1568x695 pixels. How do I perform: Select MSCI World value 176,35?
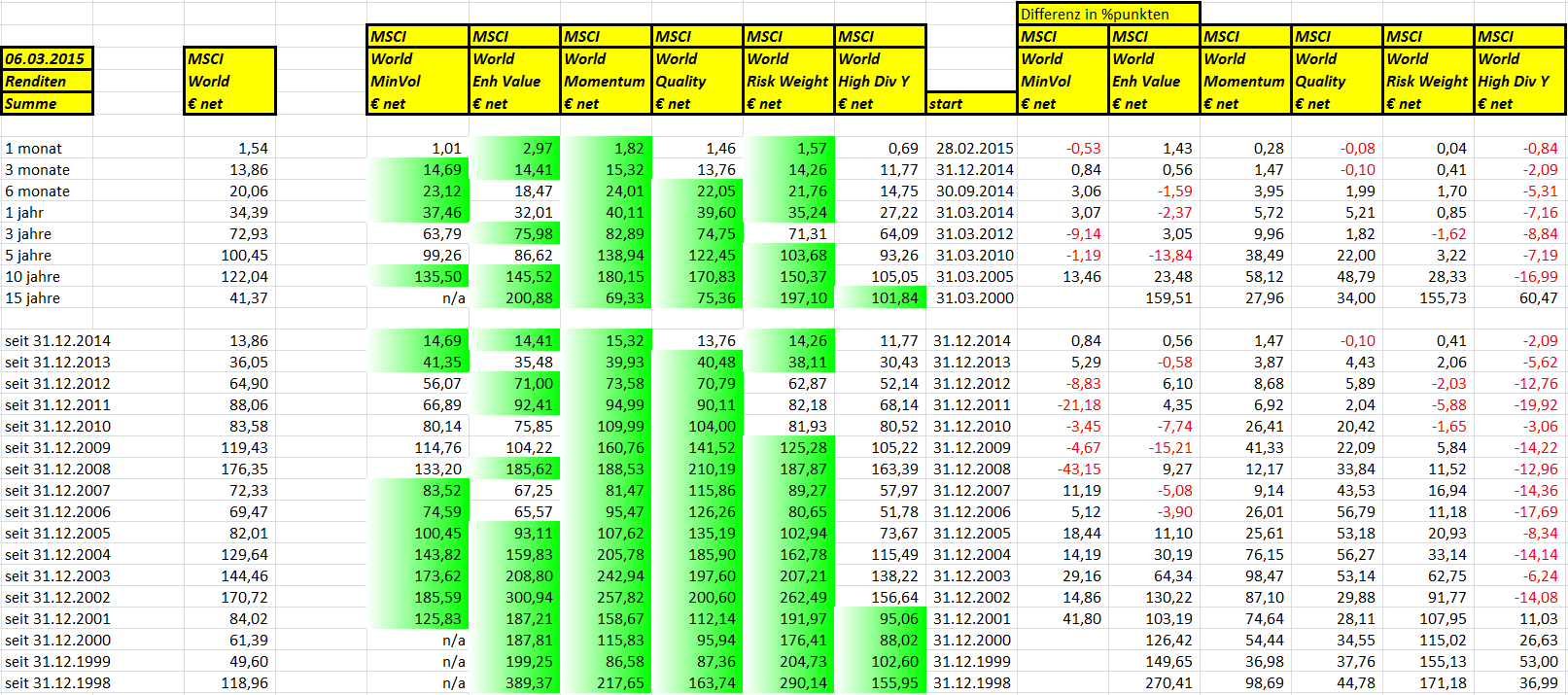pyautogui.click(x=244, y=469)
